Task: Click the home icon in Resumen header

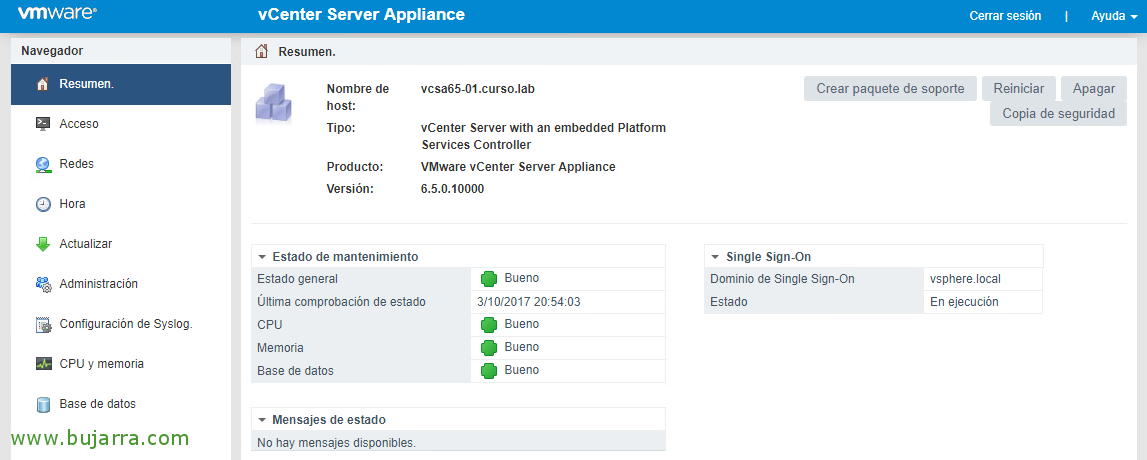Action: 261,51
